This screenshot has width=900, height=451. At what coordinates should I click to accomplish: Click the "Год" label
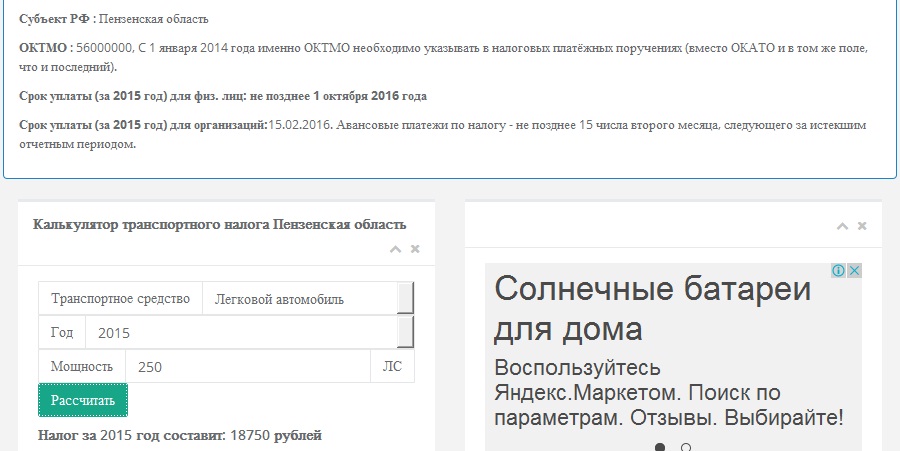tap(61, 332)
